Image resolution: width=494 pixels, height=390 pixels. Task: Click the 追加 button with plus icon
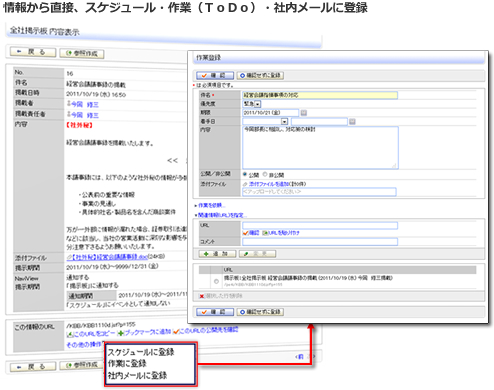(x=217, y=254)
